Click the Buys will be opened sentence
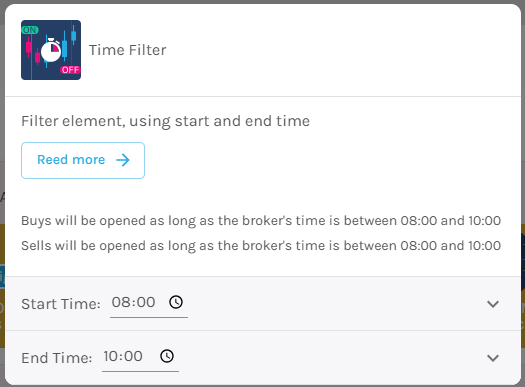 (261, 221)
